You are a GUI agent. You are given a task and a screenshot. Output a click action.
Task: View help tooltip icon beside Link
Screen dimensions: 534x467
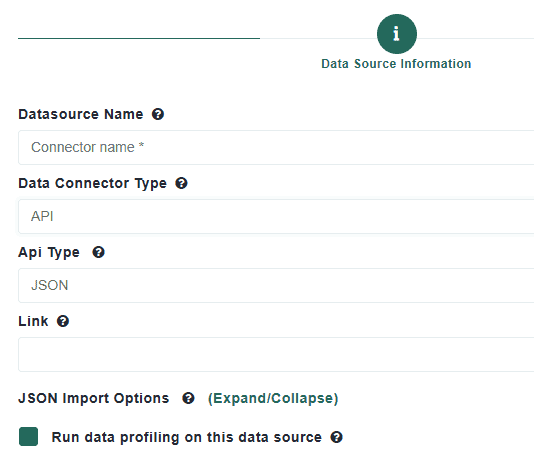[x=63, y=321]
